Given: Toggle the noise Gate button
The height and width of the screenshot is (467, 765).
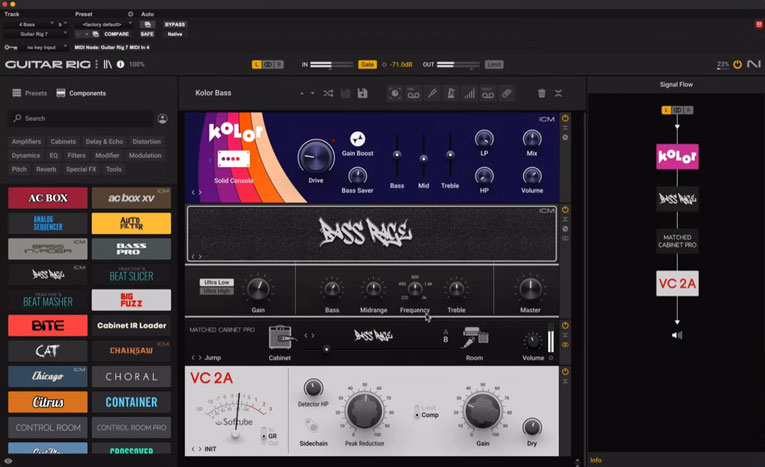Looking at the screenshot, I should pyautogui.click(x=367, y=64).
